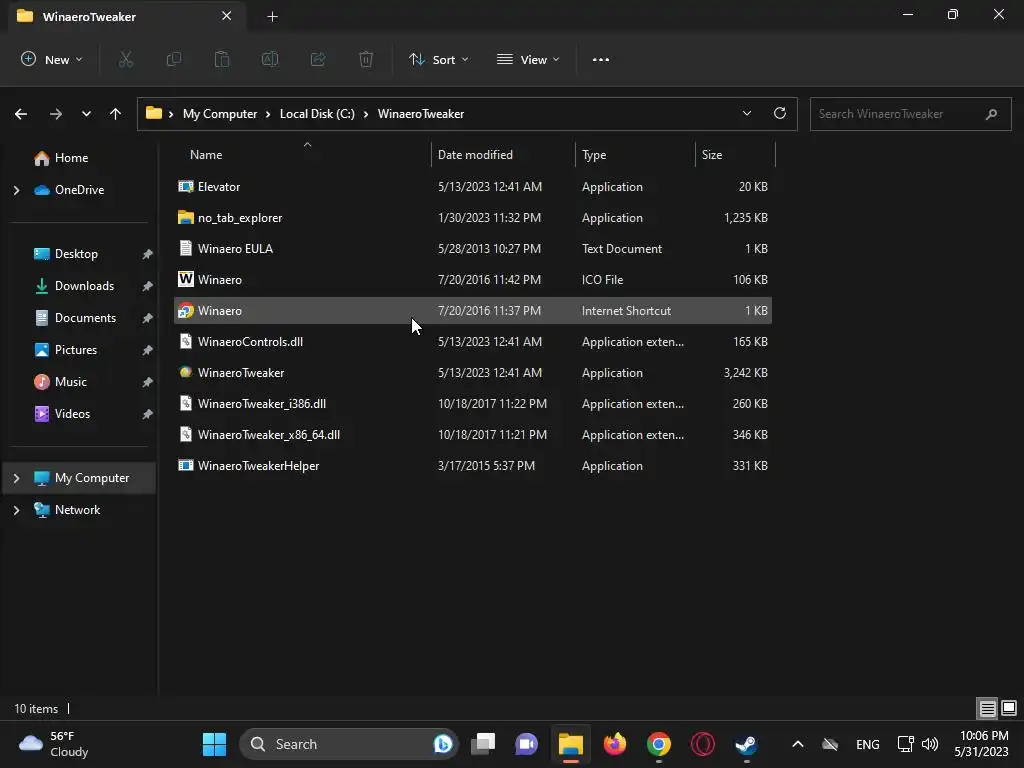Screen dimensions: 1024x768
Task: Select the Winaero ICO file icon
Action: (186, 280)
